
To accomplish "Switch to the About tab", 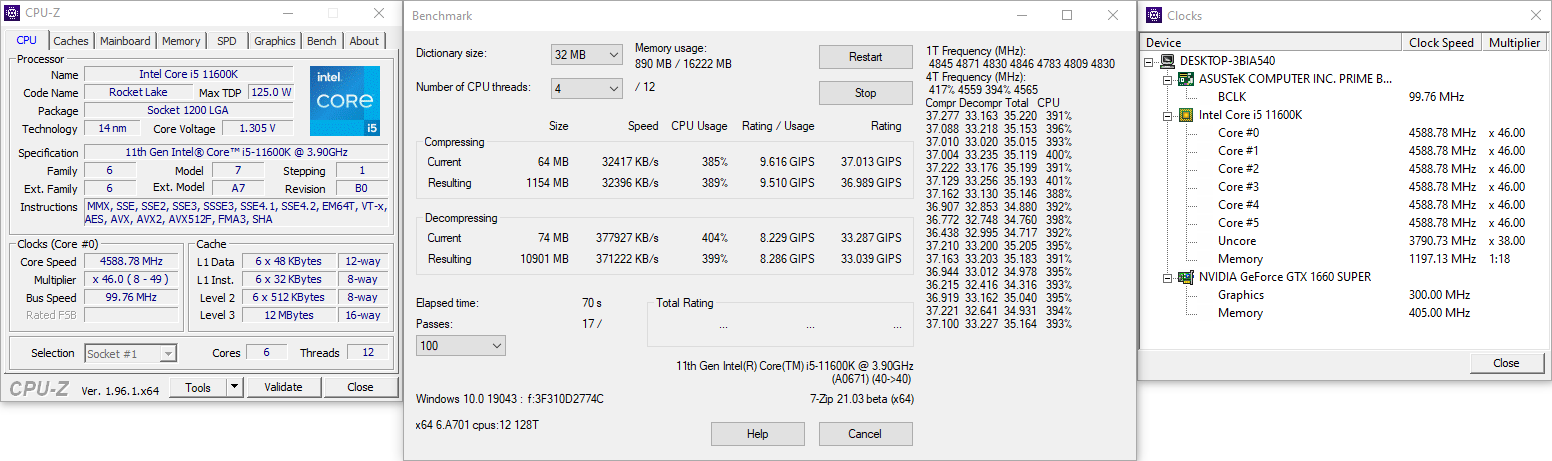I will coord(364,41).
